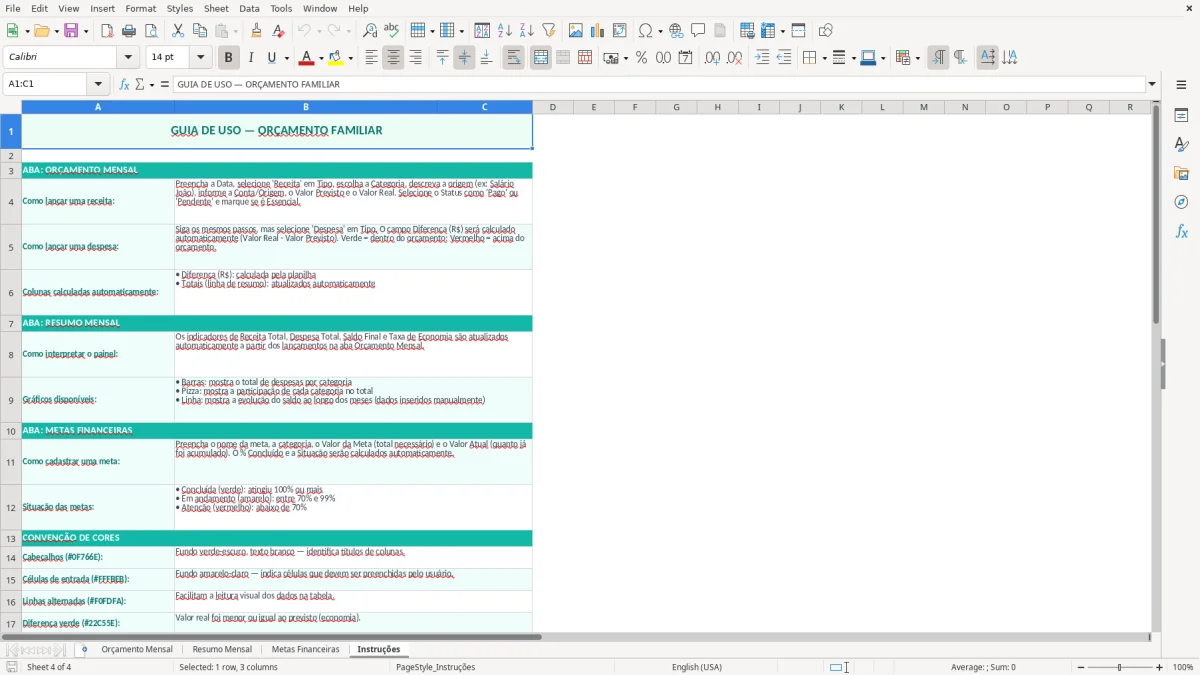Click the Freeze Rows and Columns icon
The height and width of the screenshot is (675, 1200).
[768, 31]
